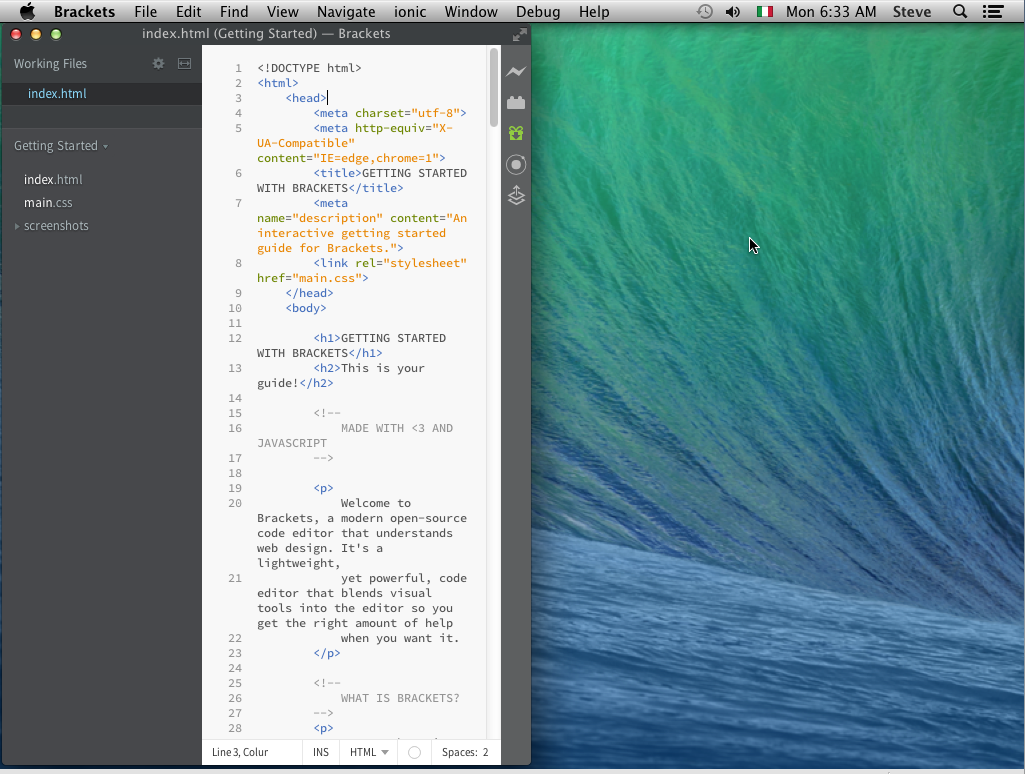Open the Debug menu
The height and width of the screenshot is (774, 1025).
(x=538, y=12)
